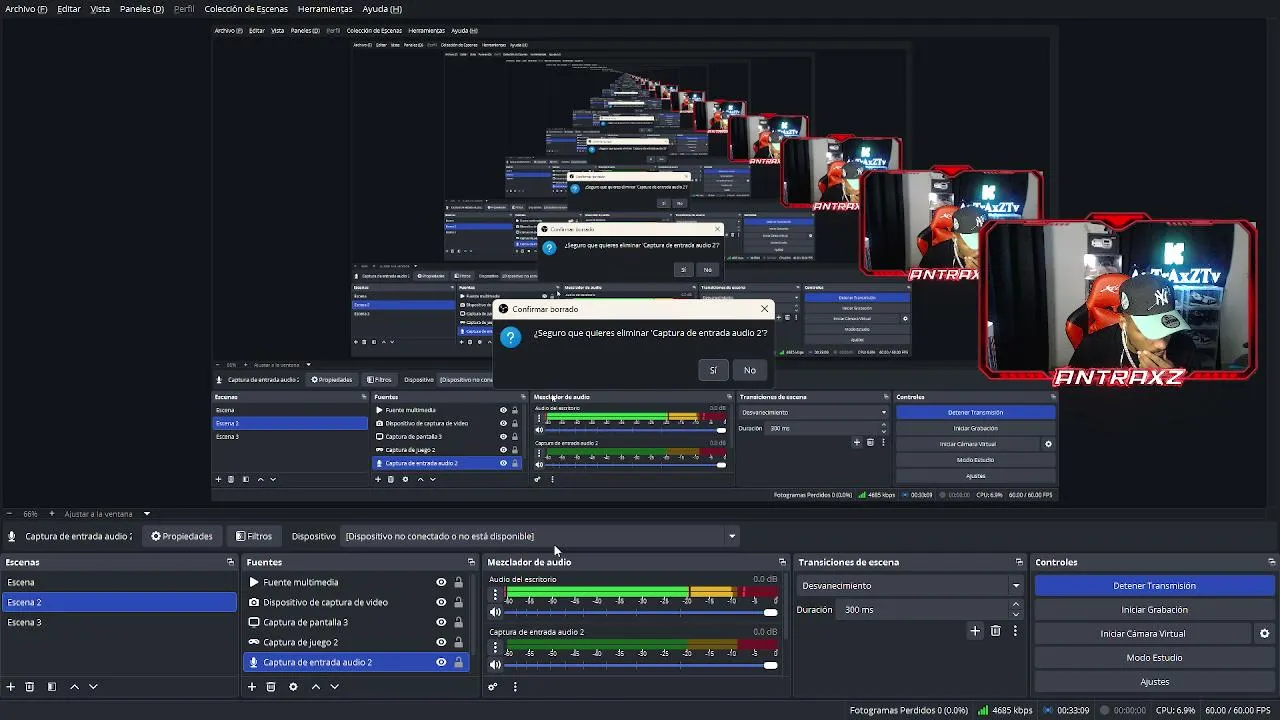Start the virtual camera with Iniciar Cámara Virtual
Viewport: 1280px width, 720px height.
click(x=1143, y=634)
